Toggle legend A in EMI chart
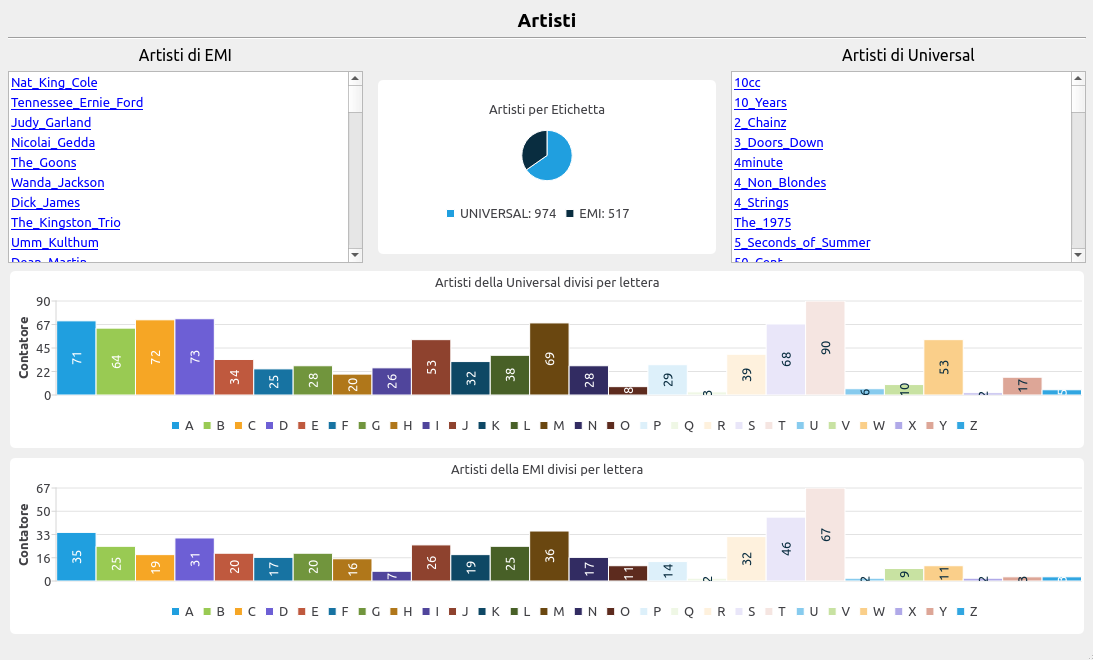 [183, 612]
